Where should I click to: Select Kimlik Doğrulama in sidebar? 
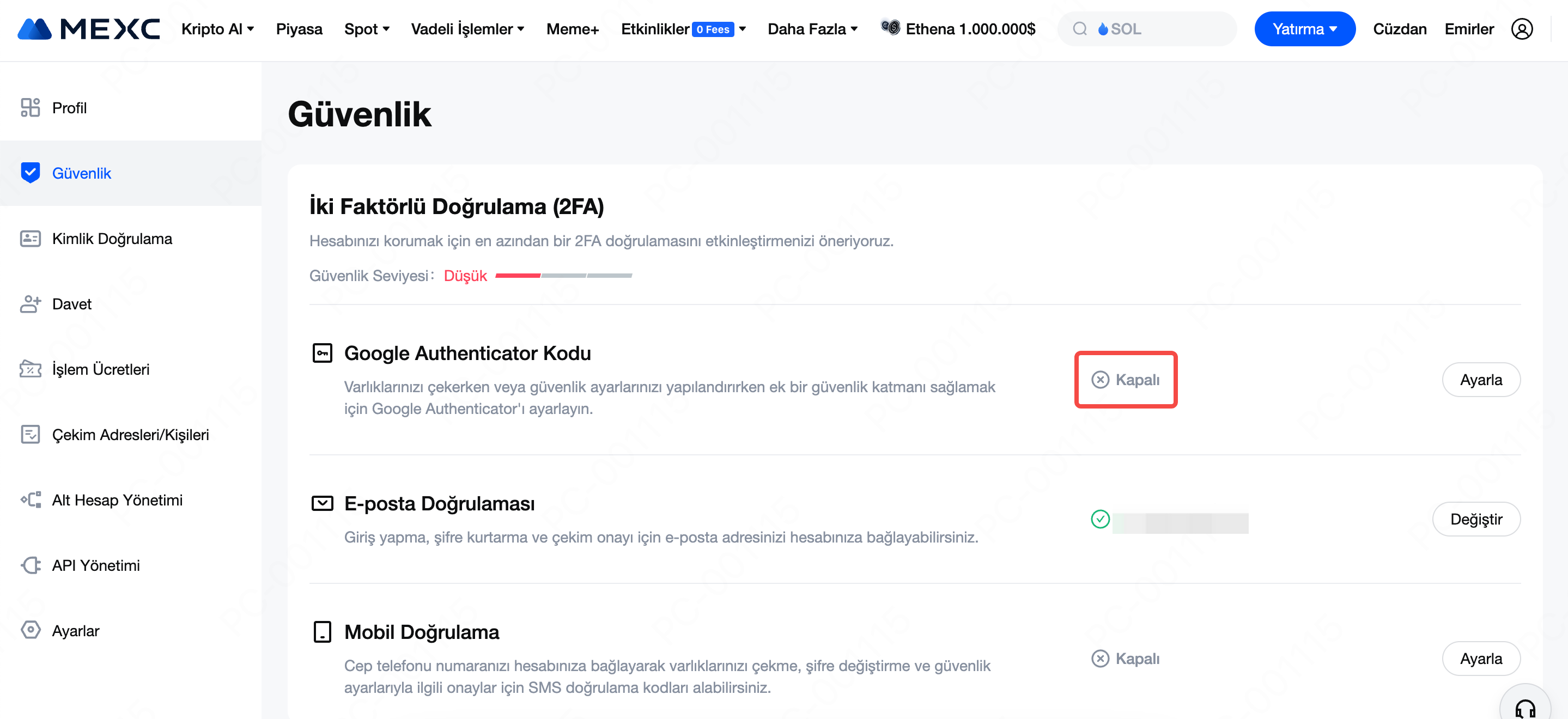130,239
